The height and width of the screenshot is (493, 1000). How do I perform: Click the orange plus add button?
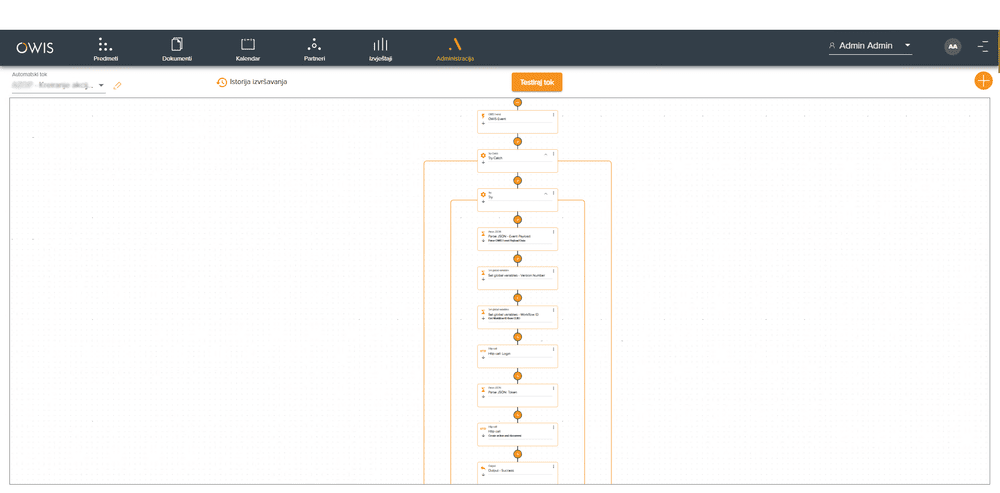click(983, 80)
